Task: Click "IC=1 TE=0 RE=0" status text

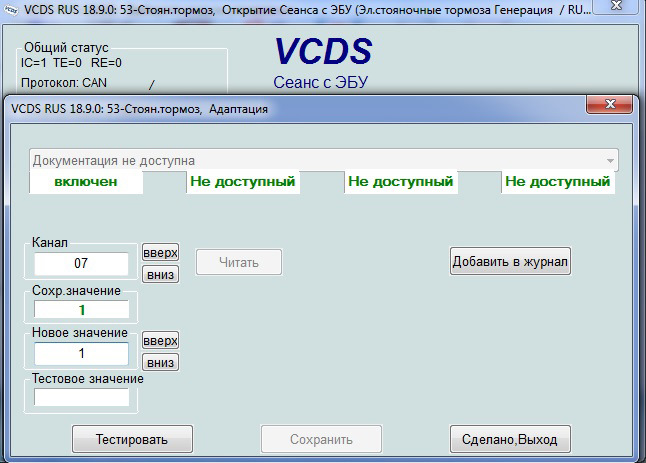Action: click(x=71, y=63)
